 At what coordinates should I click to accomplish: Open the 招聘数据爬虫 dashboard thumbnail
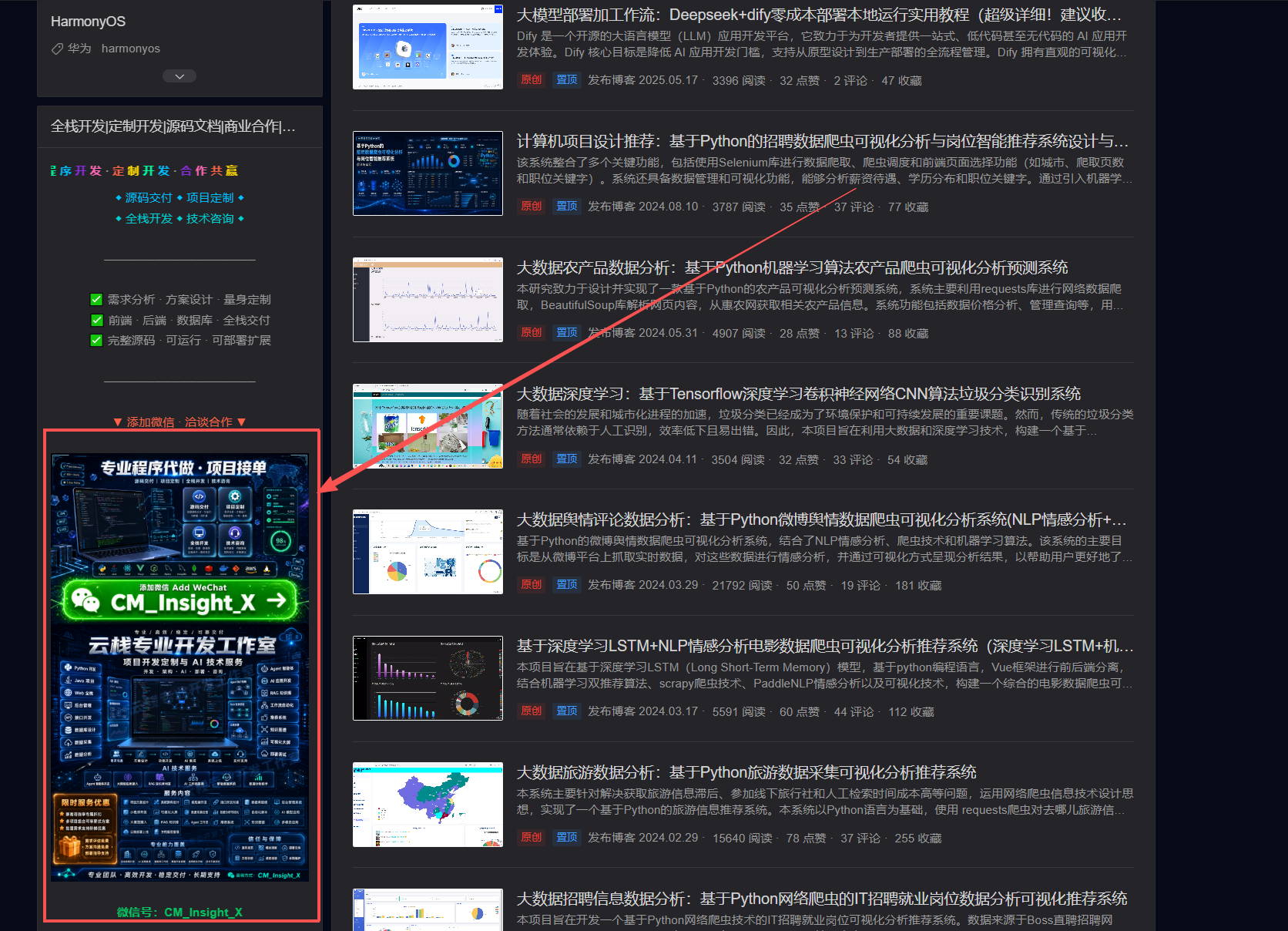pyautogui.click(x=428, y=173)
